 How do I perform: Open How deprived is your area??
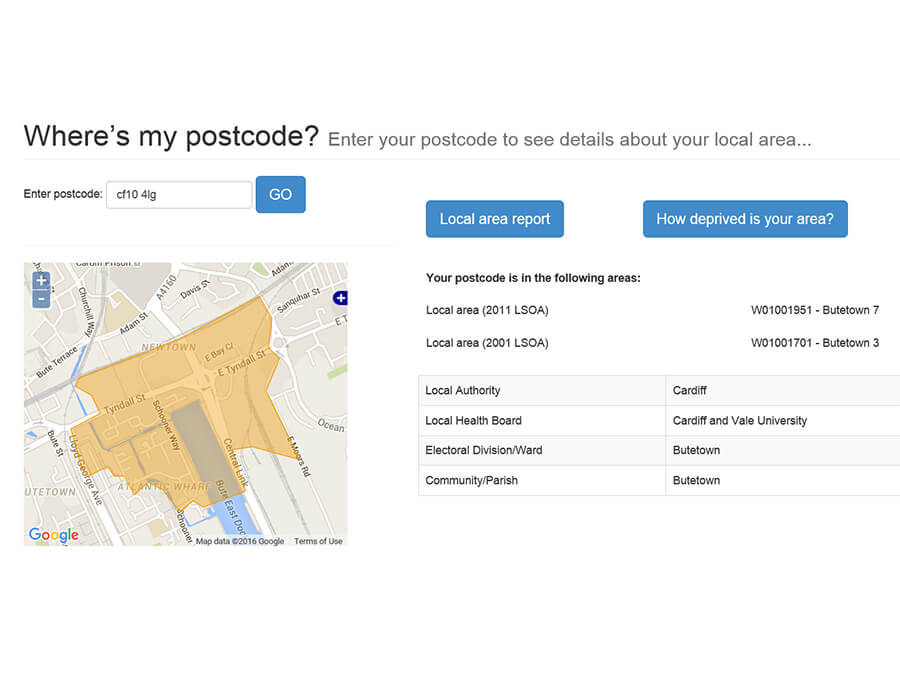click(x=745, y=219)
